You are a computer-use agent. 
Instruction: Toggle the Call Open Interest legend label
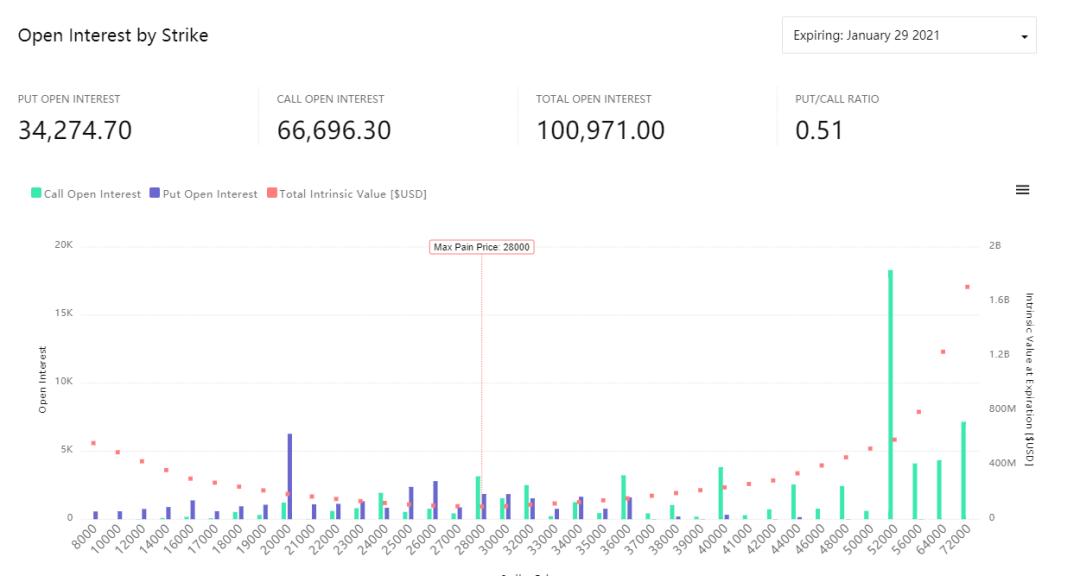92,194
